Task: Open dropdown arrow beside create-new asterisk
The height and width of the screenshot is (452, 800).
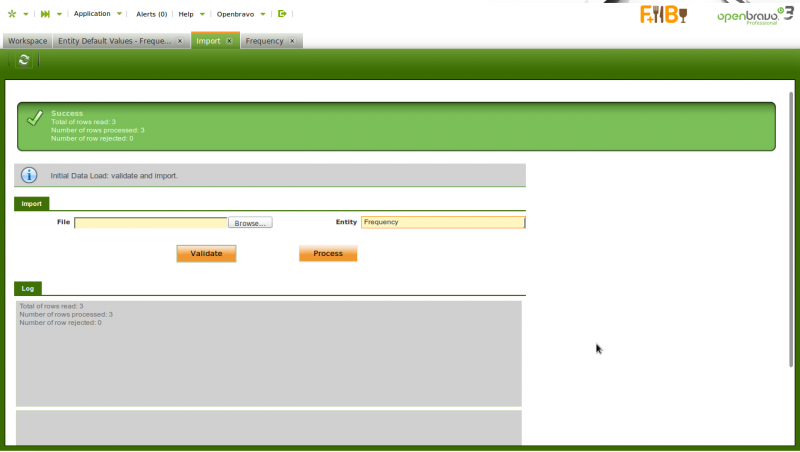Action: 26,15
